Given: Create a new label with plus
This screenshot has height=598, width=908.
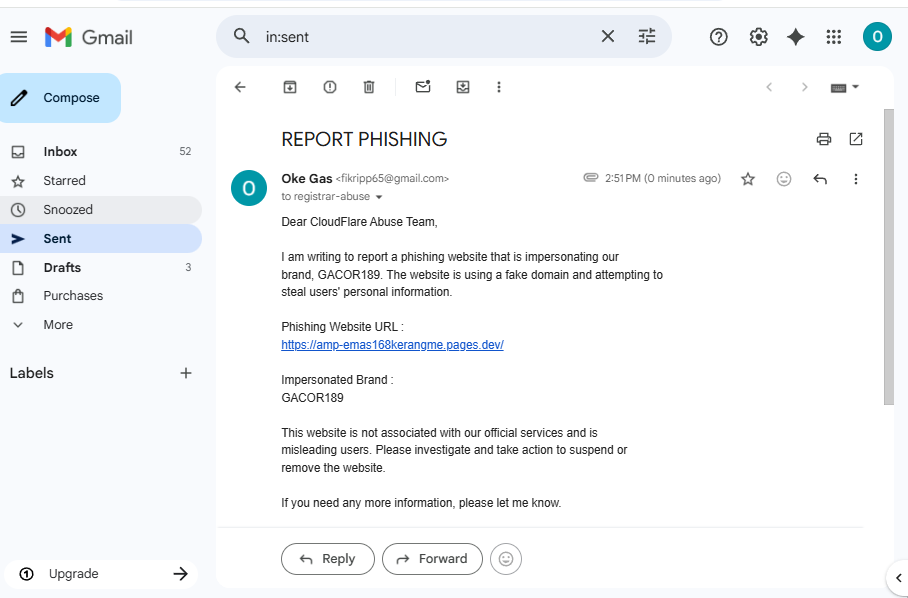Looking at the screenshot, I should coord(185,373).
